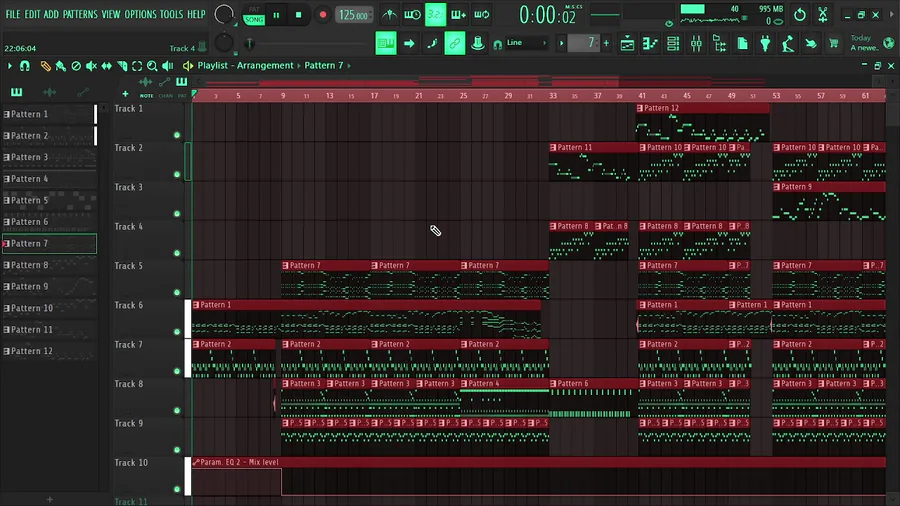Screen dimensions: 900x506
Task: Open the plugin picker plug icon
Action: pos(765,43)
